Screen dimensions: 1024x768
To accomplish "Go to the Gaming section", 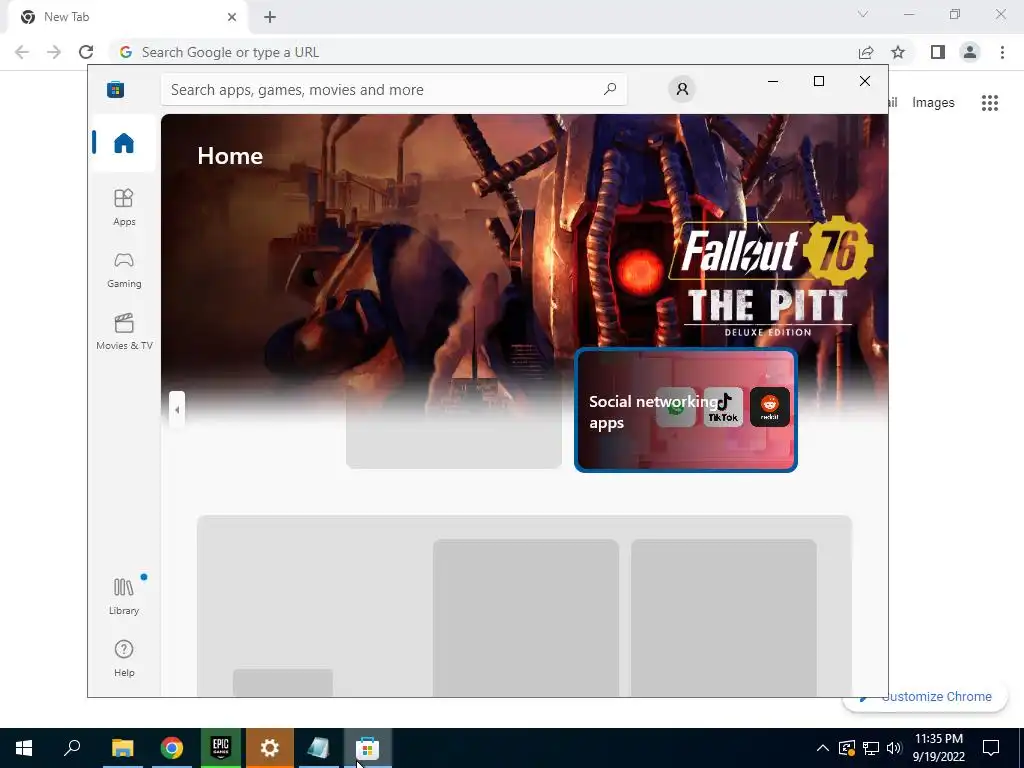I will (123, 269).
